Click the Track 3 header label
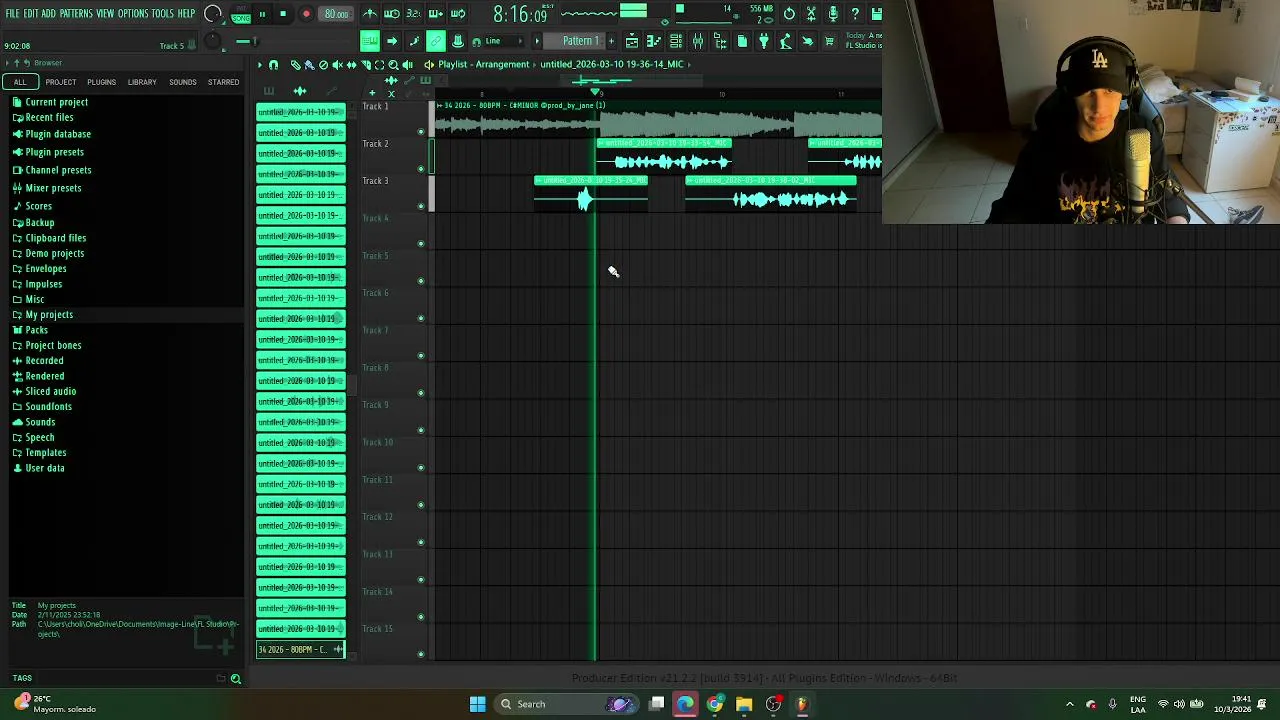The height and width of the screenshot is (720, 1280). pyautogui.click(x=375, y=181)
